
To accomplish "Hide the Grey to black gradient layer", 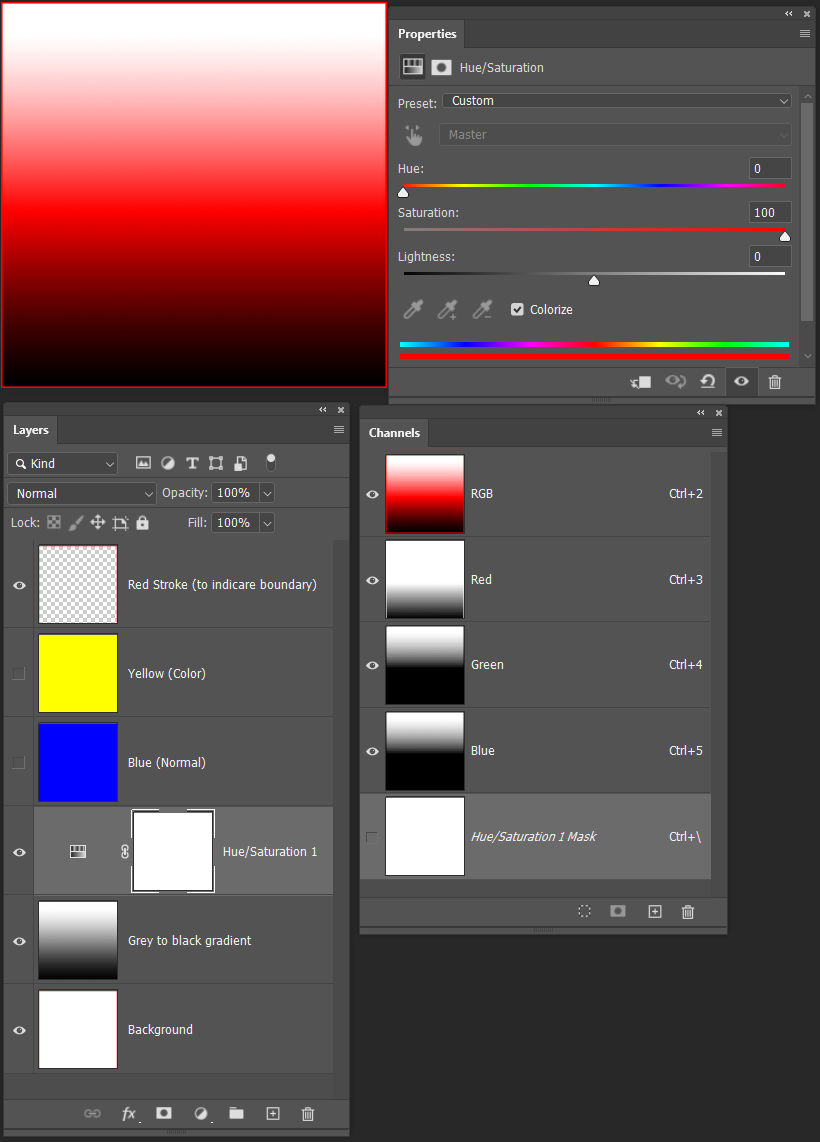I will pos(18,940).
